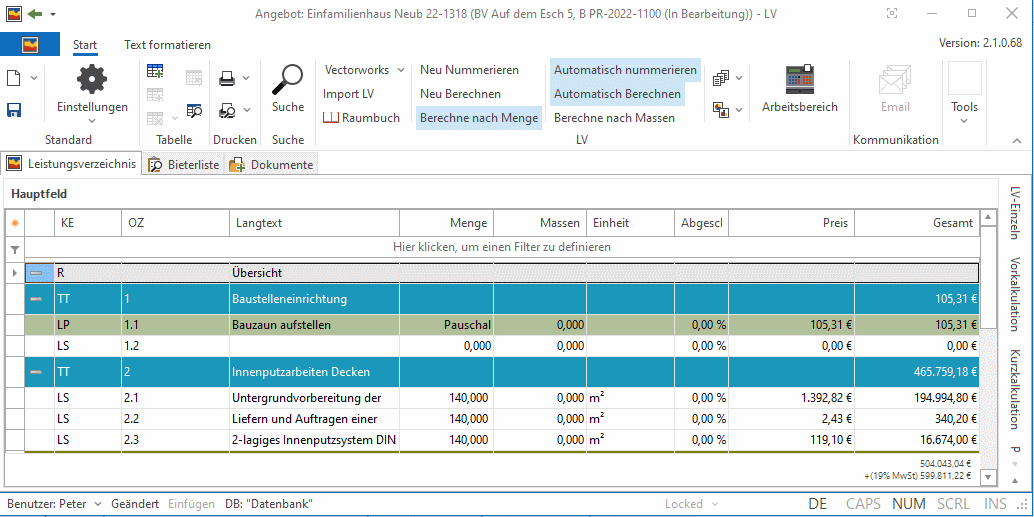Click the '2-lagiges Innenputzsystem DIN' cell
The height and width of the screenshot is (517, 1034).
(315, 441)
